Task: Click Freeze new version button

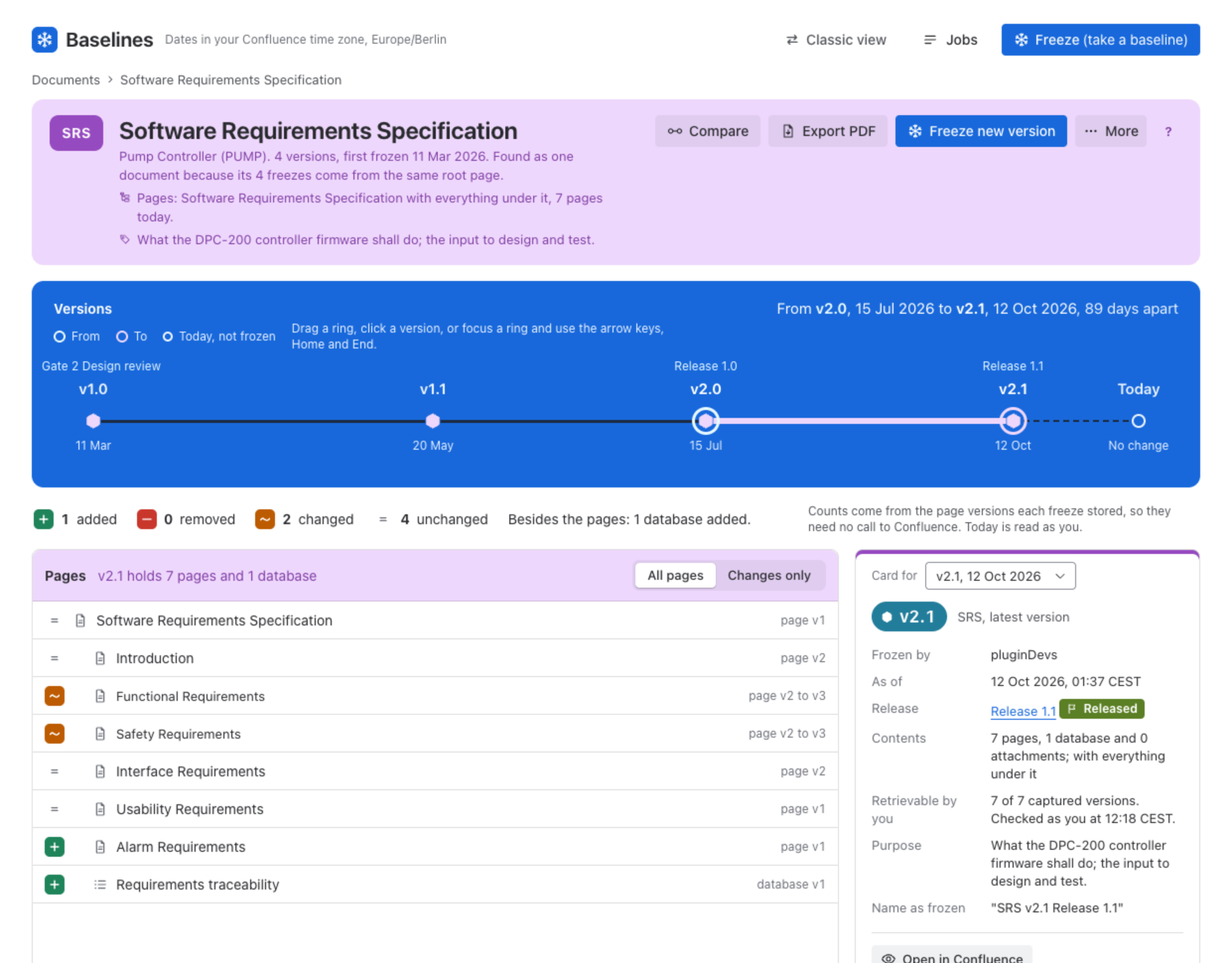Action: (x=981, y=131)
